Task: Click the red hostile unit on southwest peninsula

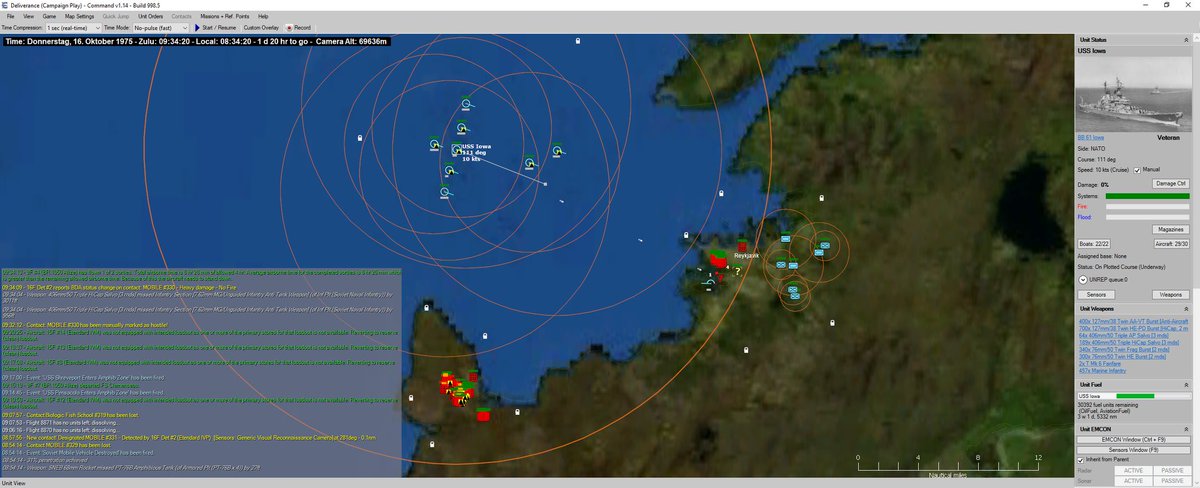Action: 484,414
